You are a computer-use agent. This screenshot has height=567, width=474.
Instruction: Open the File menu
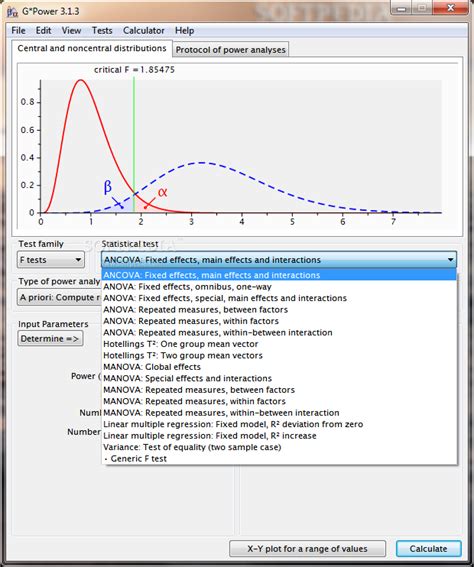tap(18, 31)
